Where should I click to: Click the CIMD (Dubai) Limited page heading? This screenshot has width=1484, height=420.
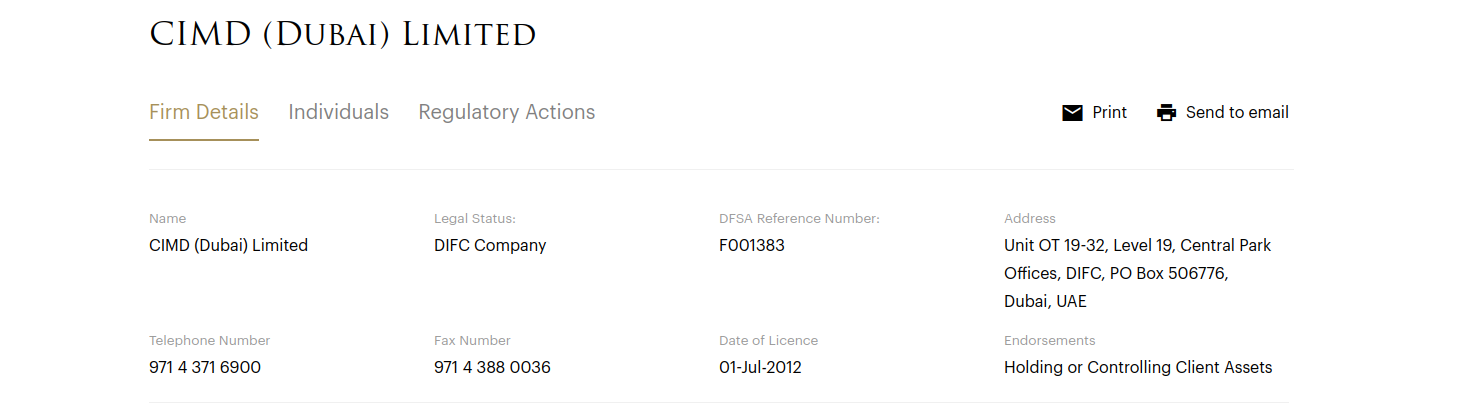pos(342,34)
